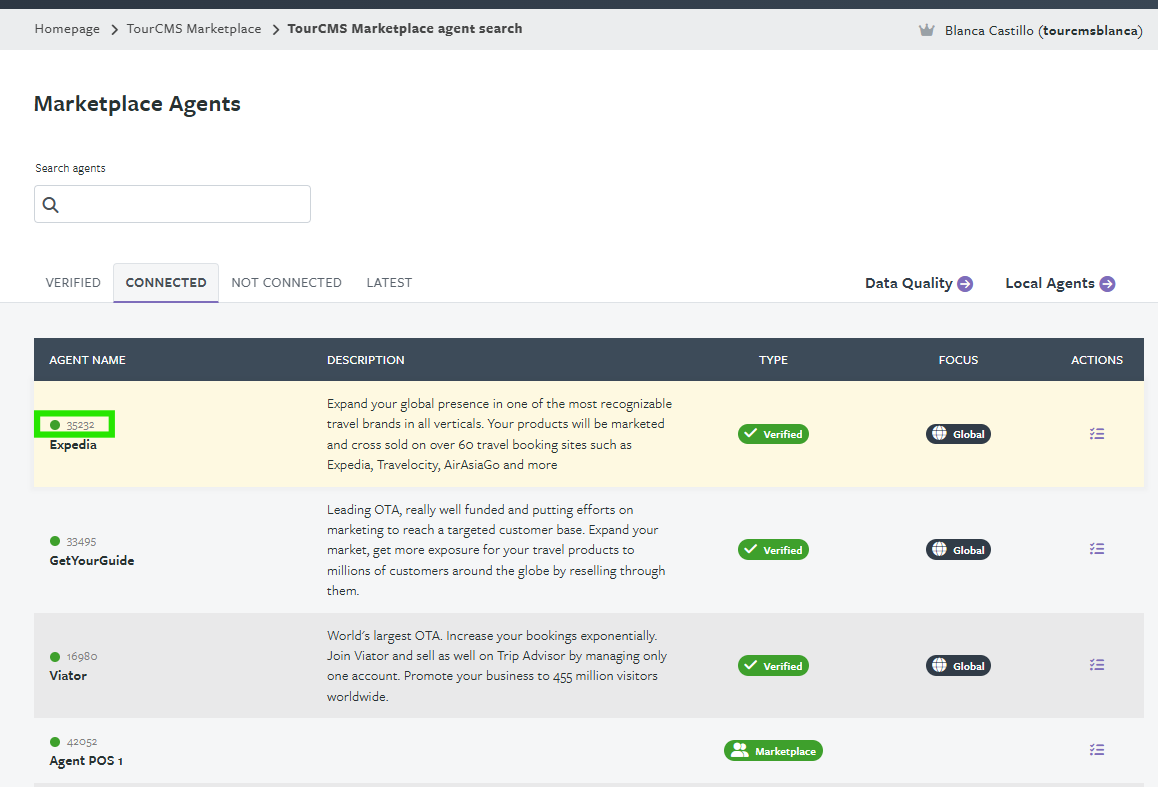
Task: Click the Verified badge in Viator row
Action: [773, 666]
